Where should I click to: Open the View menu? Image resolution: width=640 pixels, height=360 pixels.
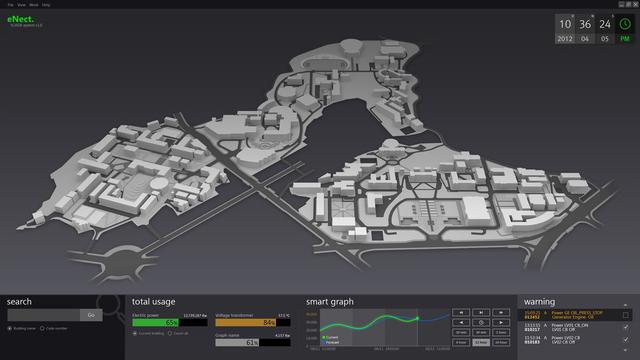tap(22, 5)
